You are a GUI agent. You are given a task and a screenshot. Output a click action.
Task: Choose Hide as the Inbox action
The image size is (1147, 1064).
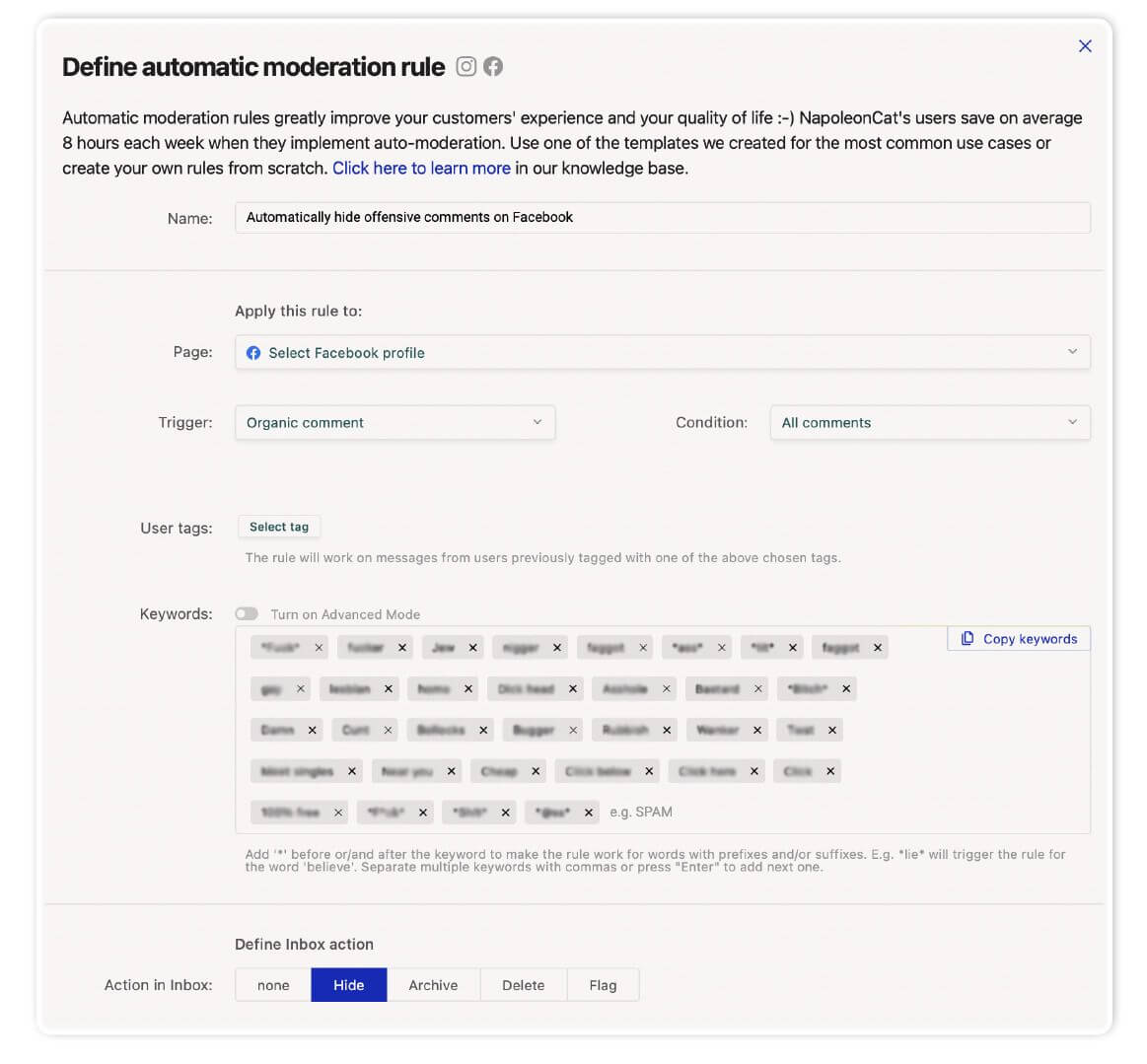click(348, 985)
